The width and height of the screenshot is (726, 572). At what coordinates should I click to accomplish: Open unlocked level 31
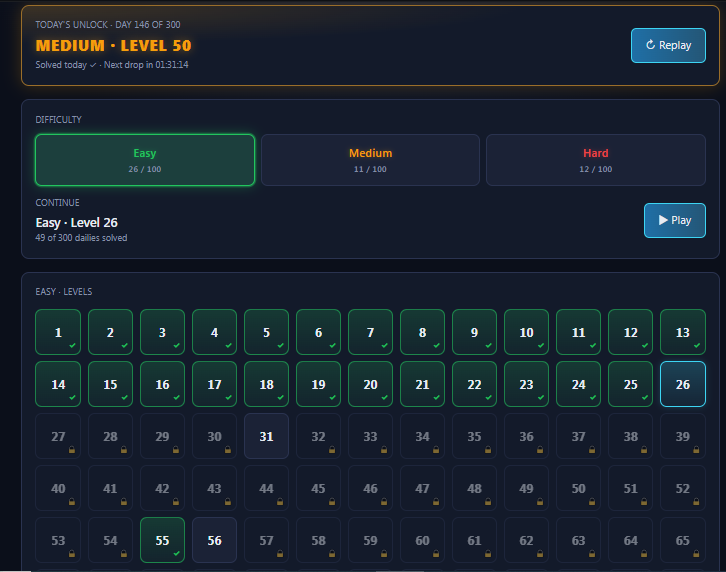[x=266, y=436]
